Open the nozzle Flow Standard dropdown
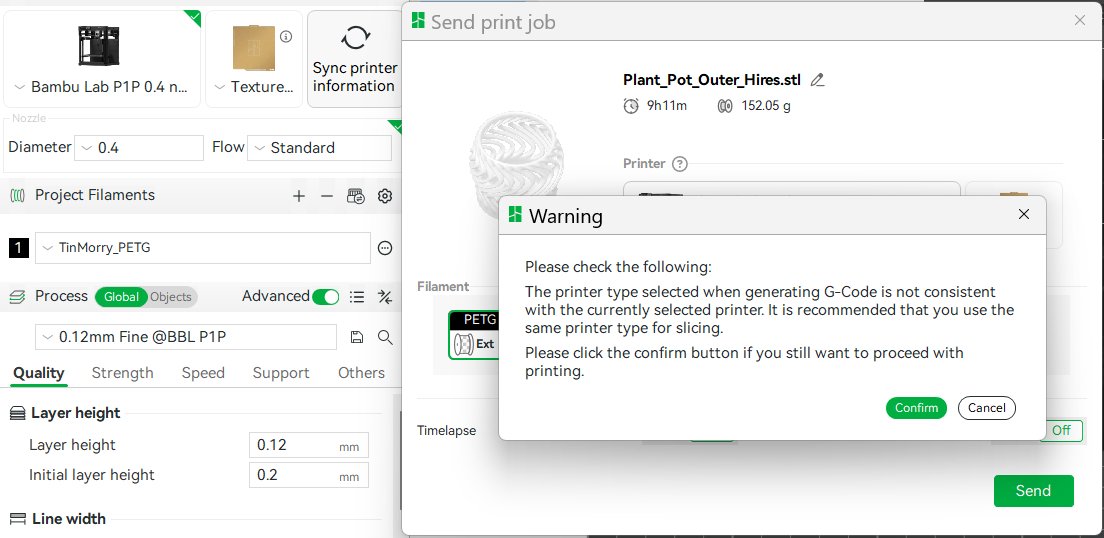Image resolution: width=1104 pixels, height=538 pixels. (x=319, y=148)
